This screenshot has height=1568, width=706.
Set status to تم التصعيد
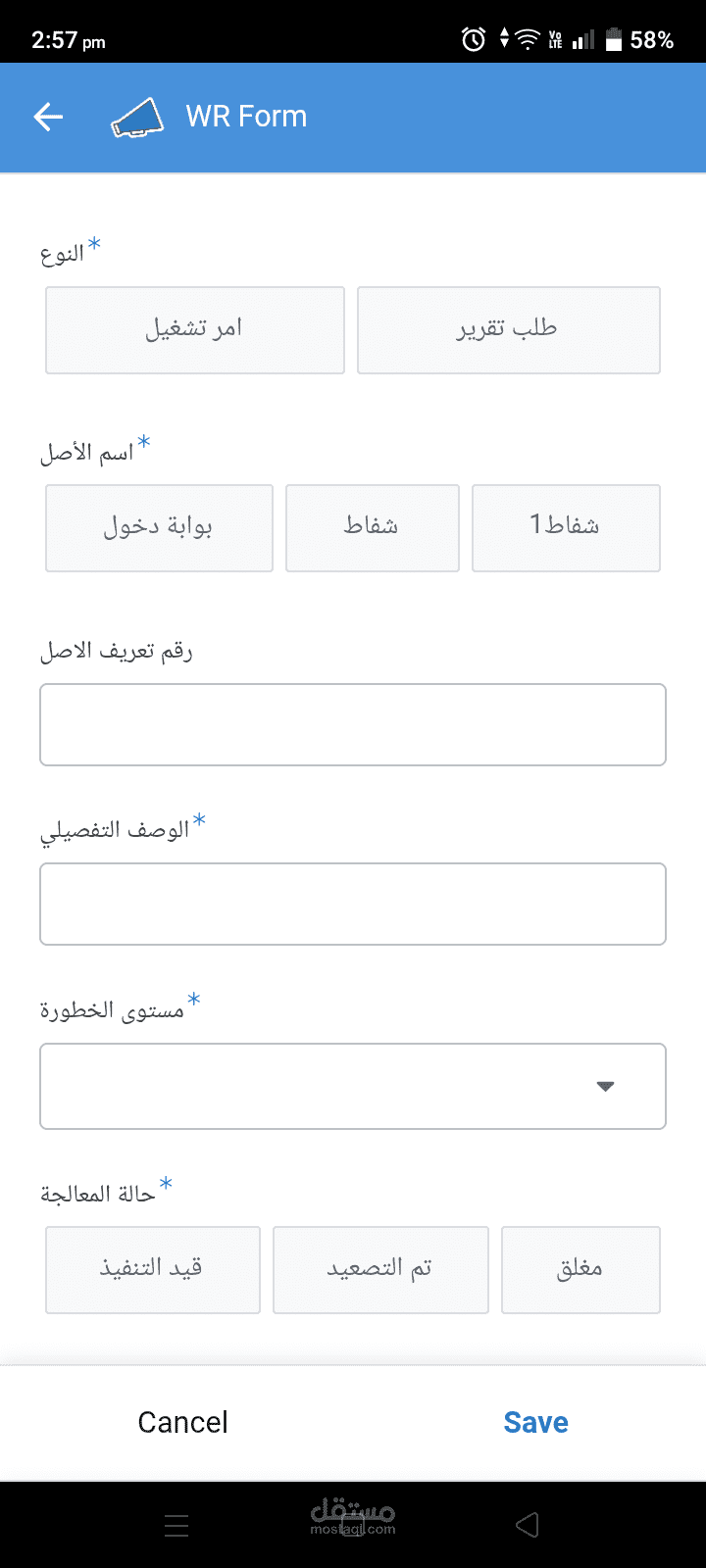click(380, 1269)
